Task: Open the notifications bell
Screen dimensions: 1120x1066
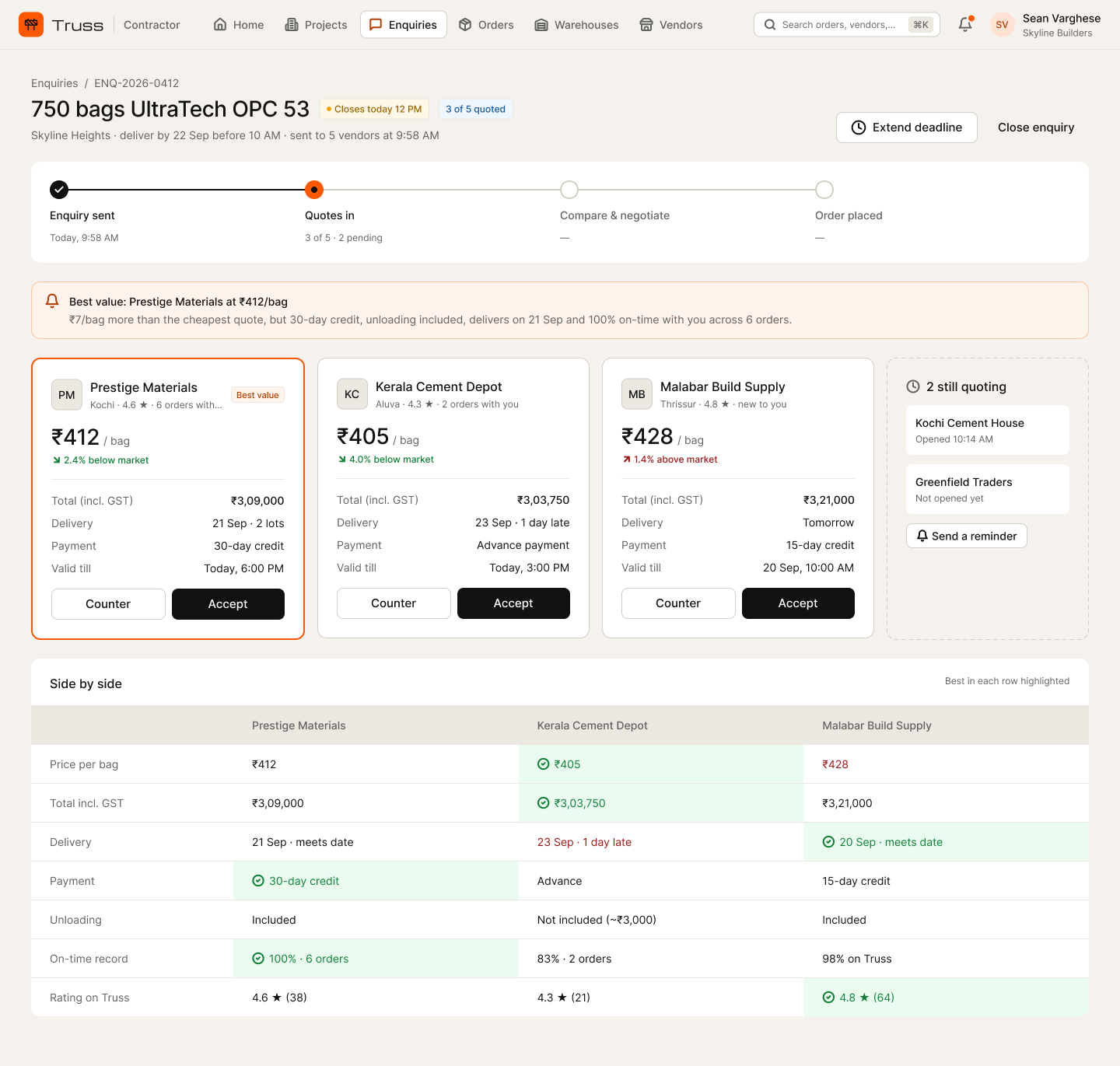Action: [x=965, y=25]
